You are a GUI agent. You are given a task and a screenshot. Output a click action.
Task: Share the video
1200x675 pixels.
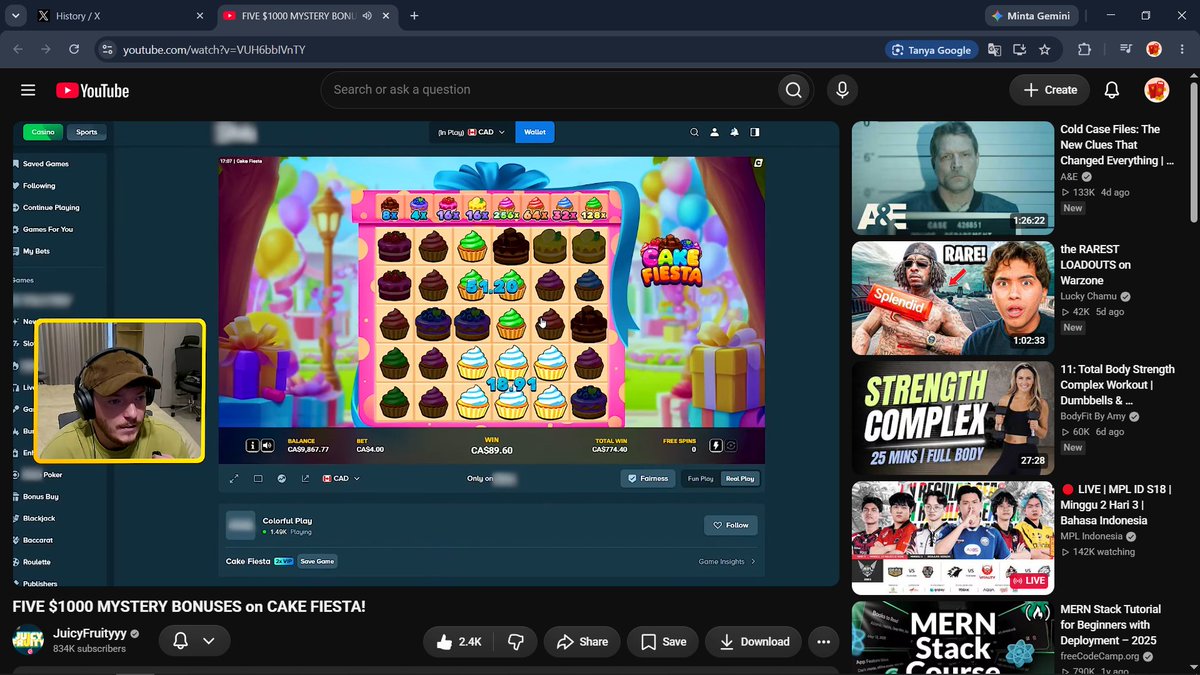(x=582, y=642)
